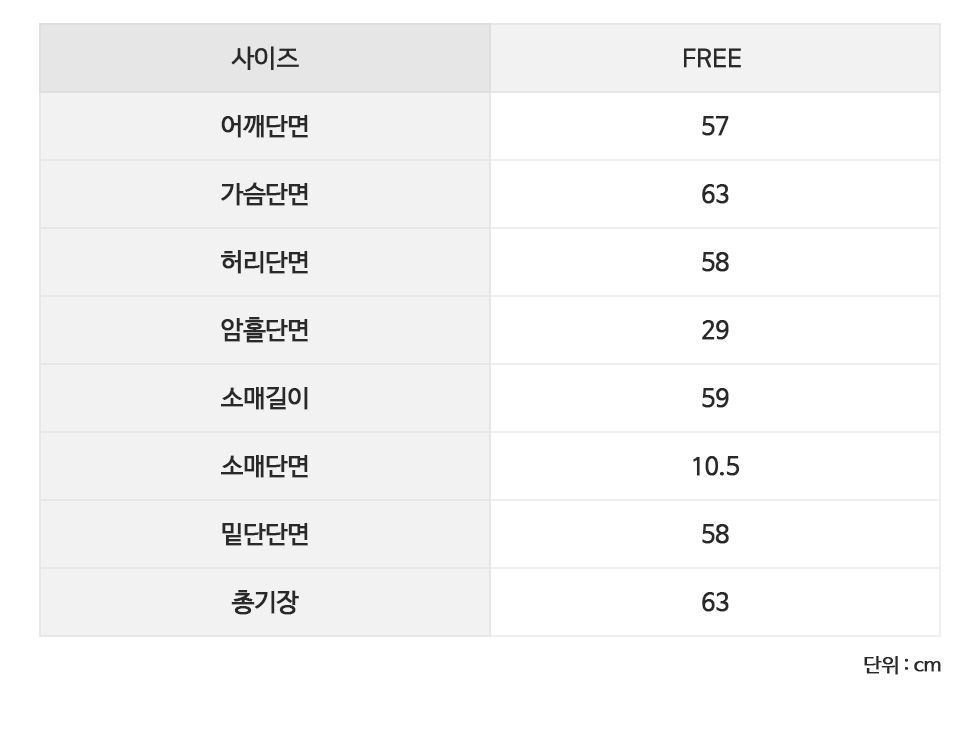Click the sleeve width value 10.5
Viewport: 980px width, 734px height.
point(715,467)
